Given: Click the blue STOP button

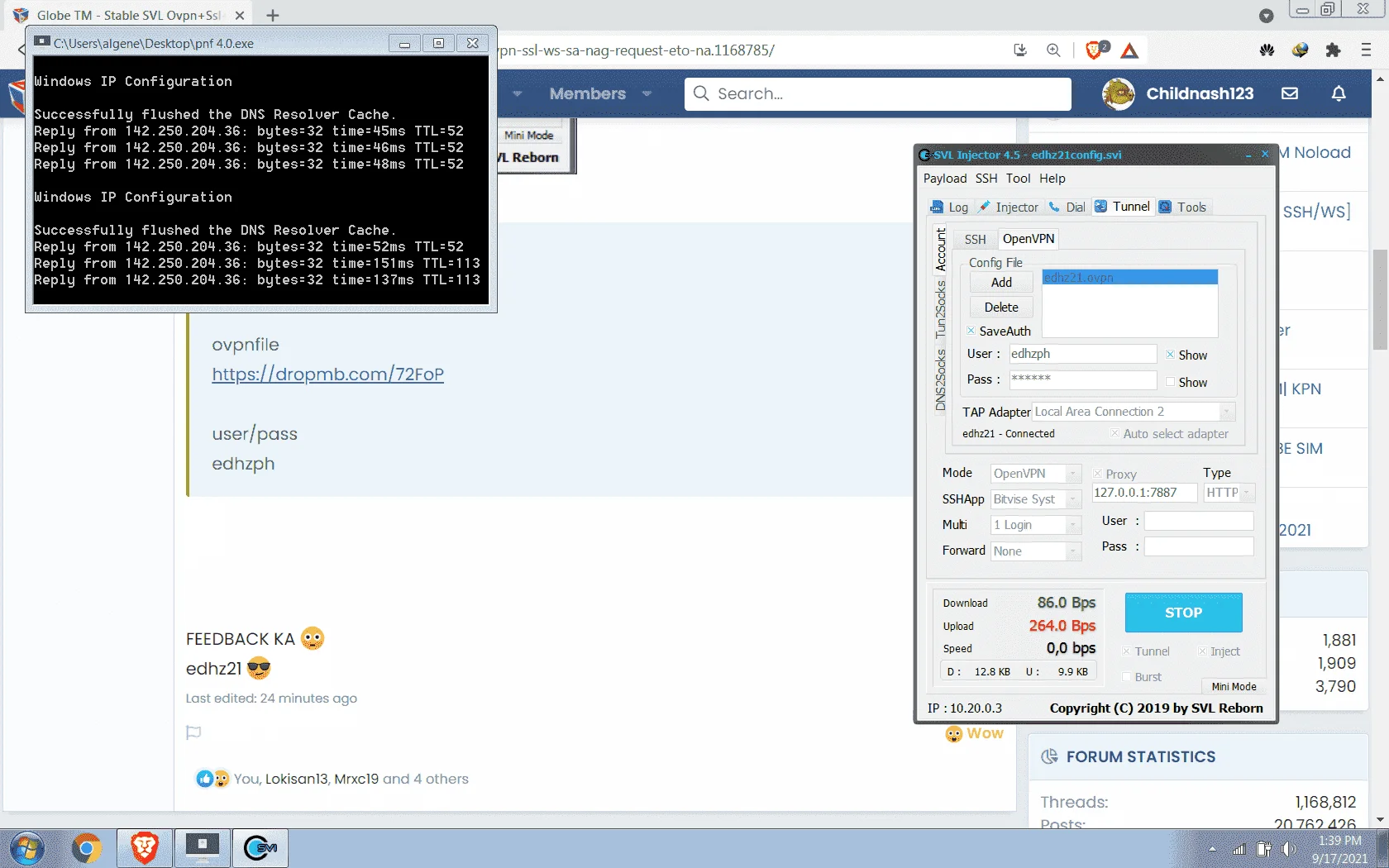Looking at the screenshot, I should (1183, 613).
